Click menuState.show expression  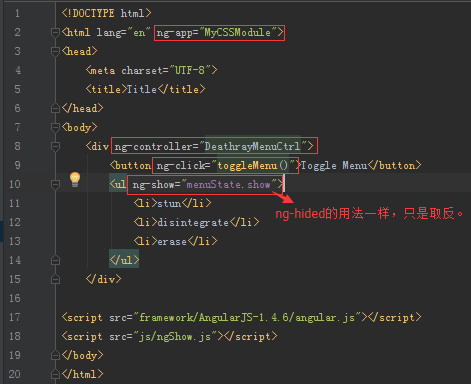click(228, 184)
